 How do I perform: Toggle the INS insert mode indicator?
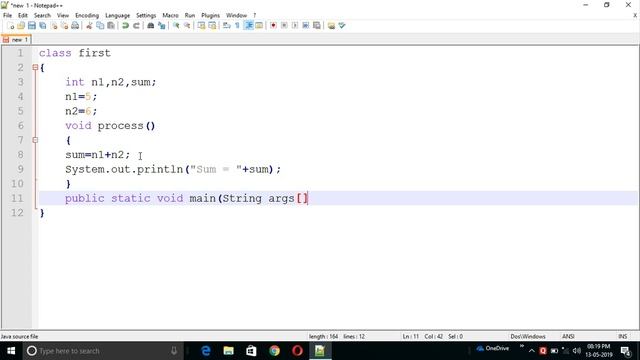pos(622,337)
